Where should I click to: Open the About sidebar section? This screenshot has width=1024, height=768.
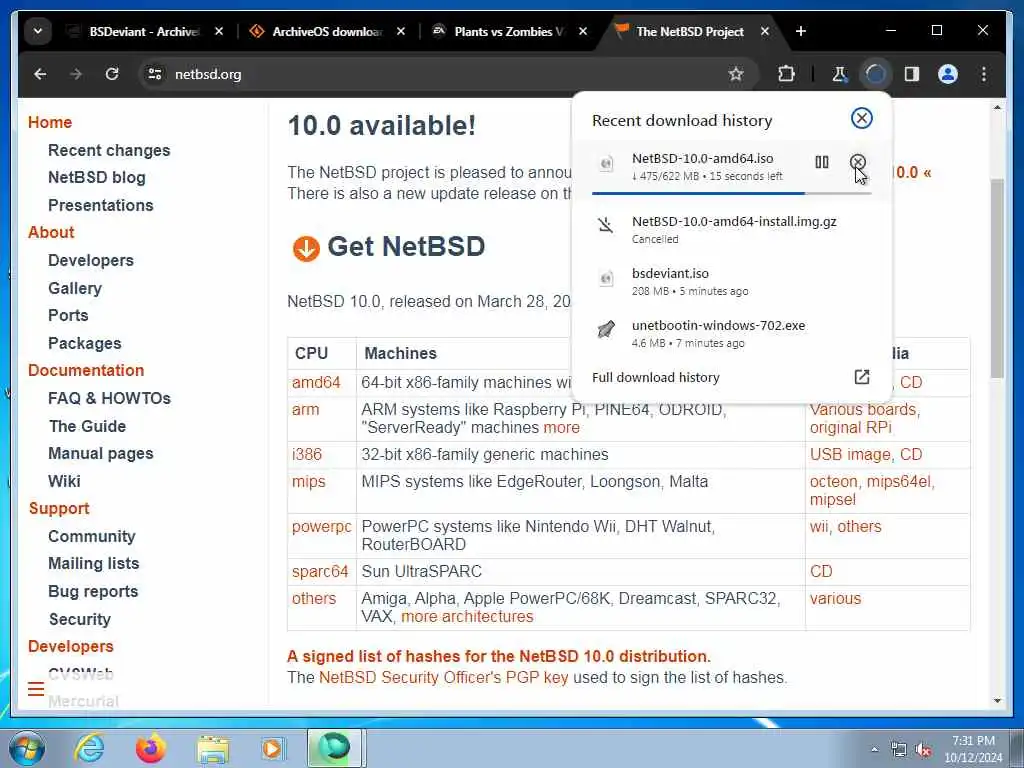pyautogui.click(x=51, y=232)
